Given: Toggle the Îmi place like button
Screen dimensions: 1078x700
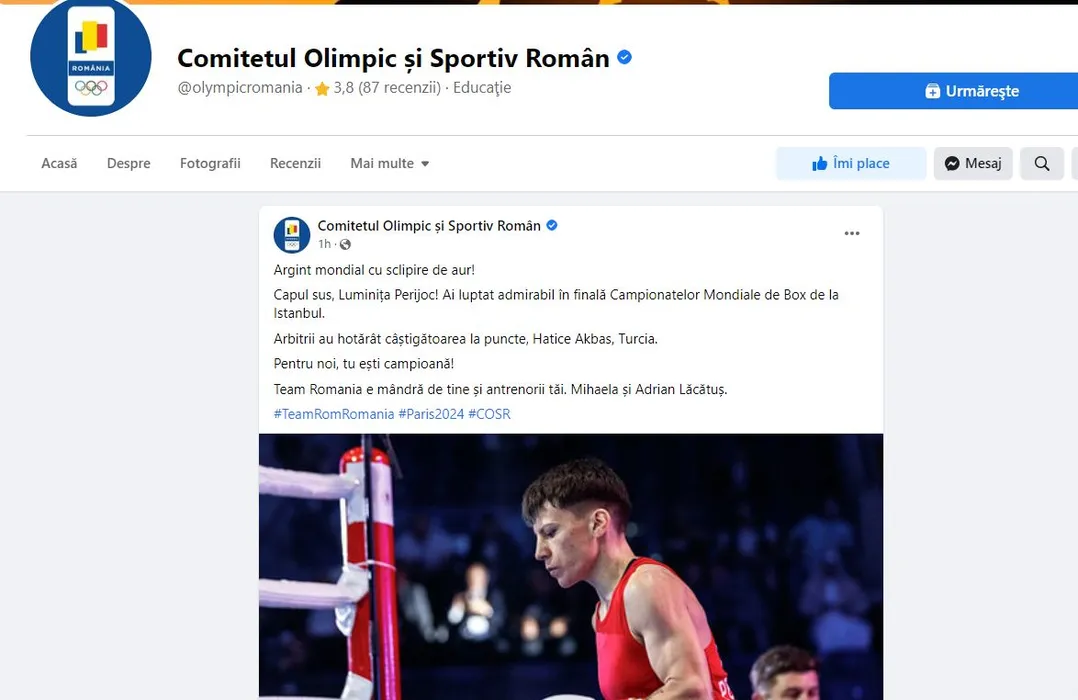Looking at the screenshot, I should pos(851,164).
